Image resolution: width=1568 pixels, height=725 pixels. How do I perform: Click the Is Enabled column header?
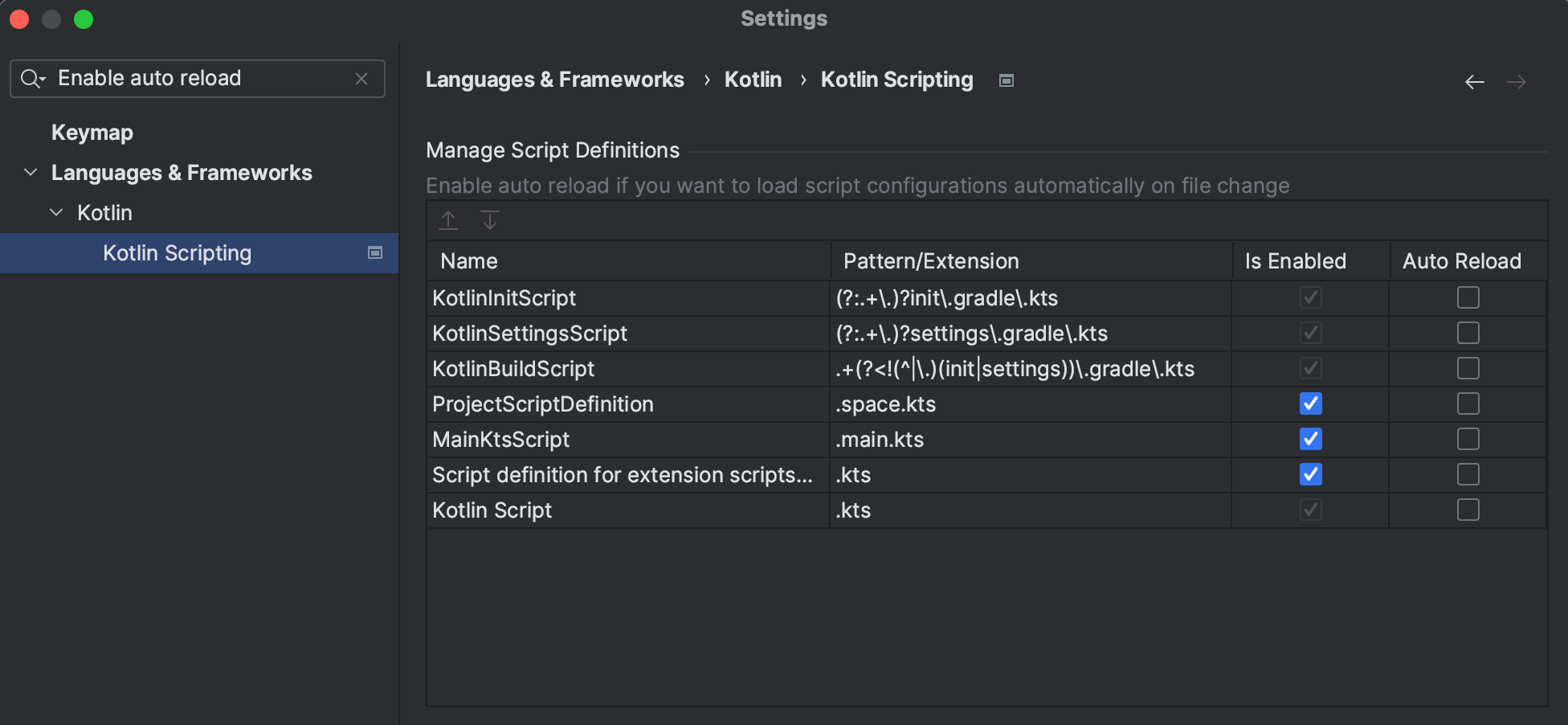point(1311,261)
